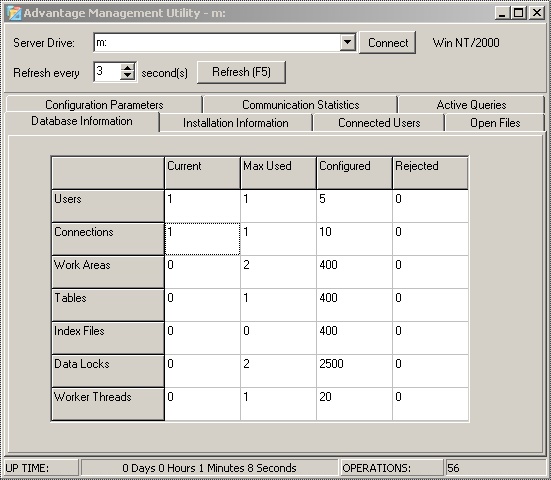Click the Current column header
This screenshot has height=480, width=551.
202,173
